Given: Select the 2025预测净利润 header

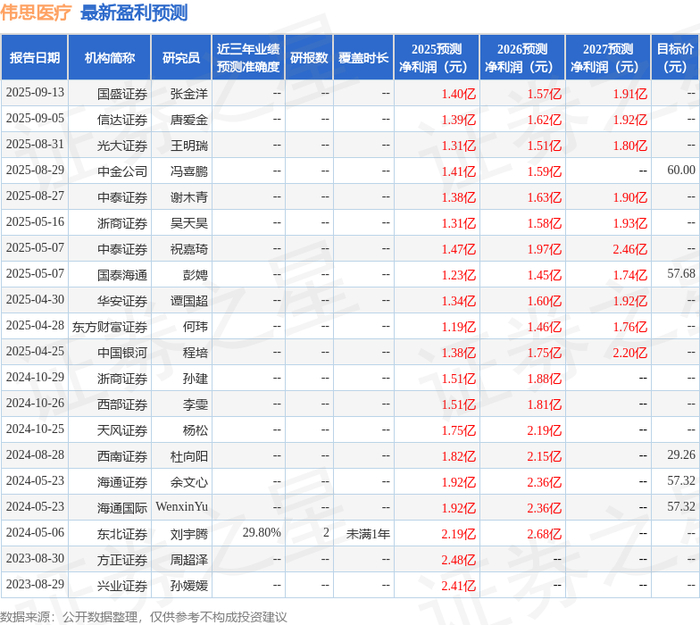Looking at the screenshot, I should [x=437, y=58].
